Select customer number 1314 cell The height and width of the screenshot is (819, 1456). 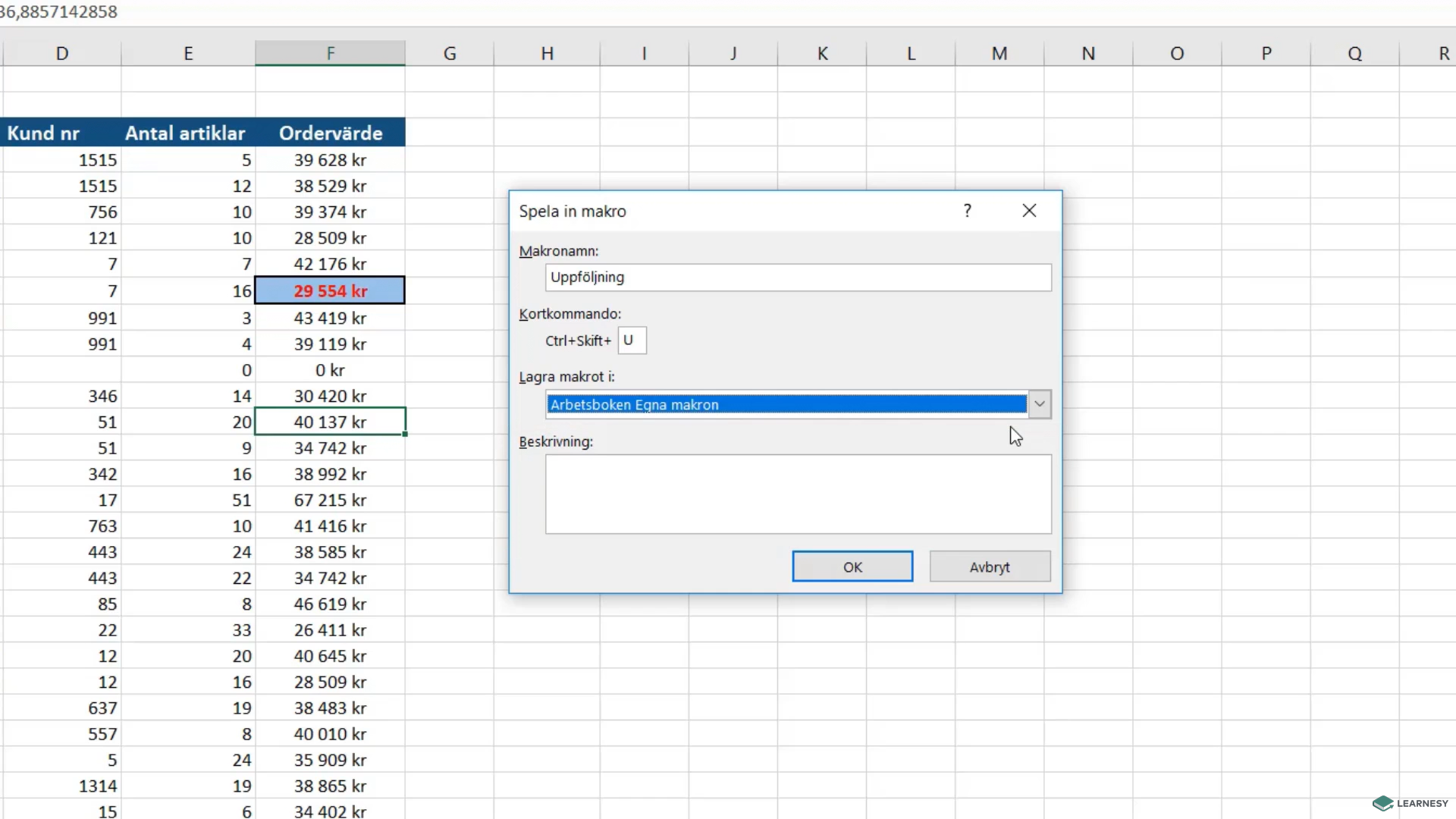tap(62, 786)
